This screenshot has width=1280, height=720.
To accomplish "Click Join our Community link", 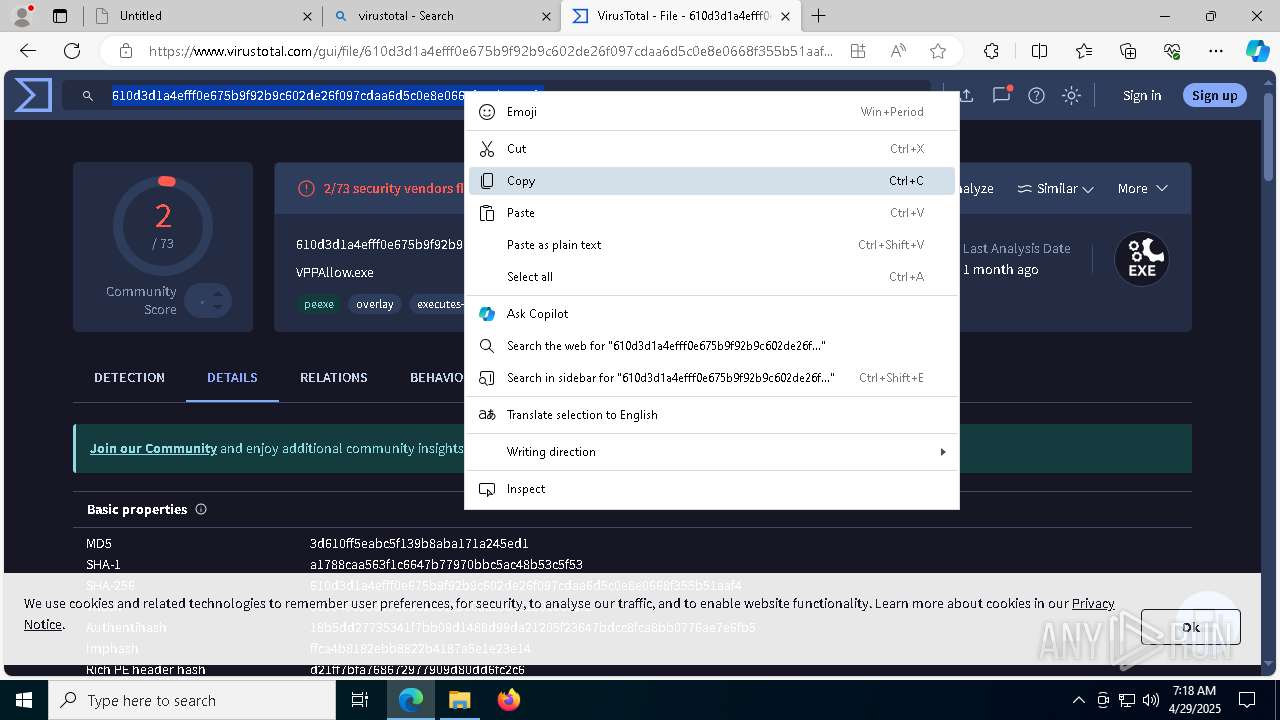I will pyautogui.click(x=153, y=448).
